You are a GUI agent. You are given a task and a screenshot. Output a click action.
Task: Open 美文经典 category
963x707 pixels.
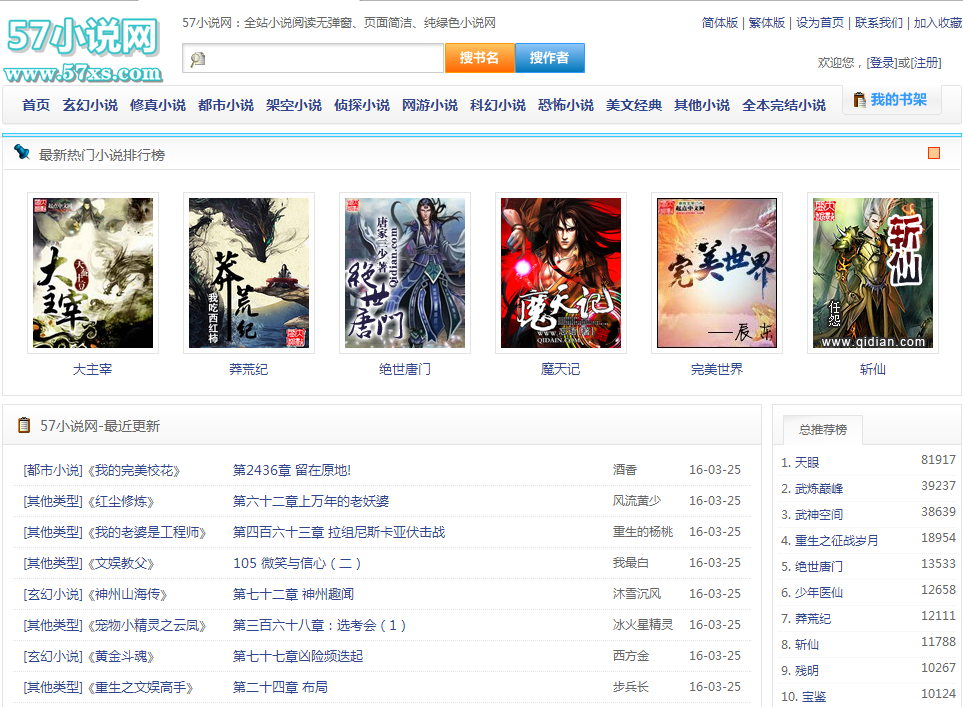(x=634, y=105)
